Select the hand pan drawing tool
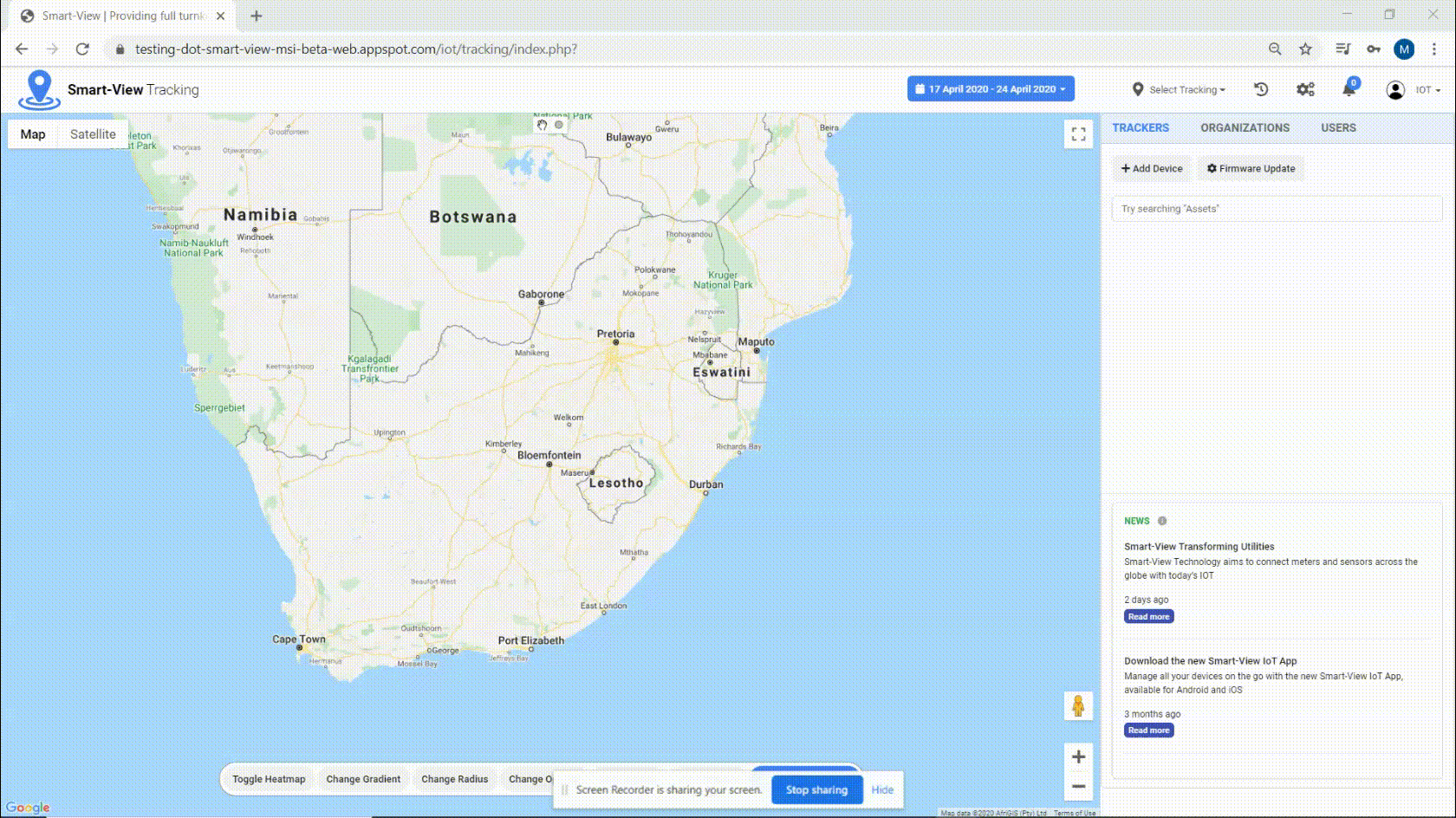 (542, 125)
